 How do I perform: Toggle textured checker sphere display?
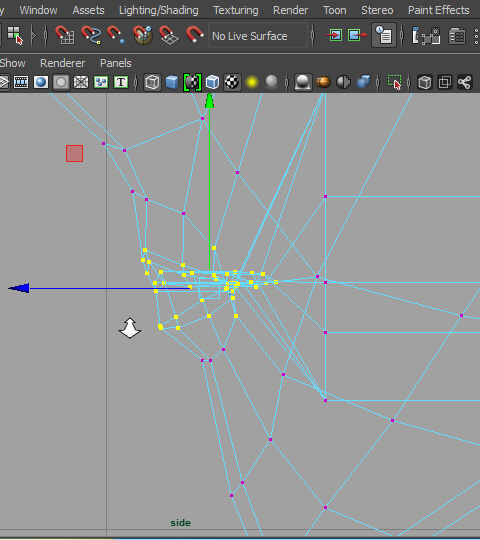(x=232, y=82)
